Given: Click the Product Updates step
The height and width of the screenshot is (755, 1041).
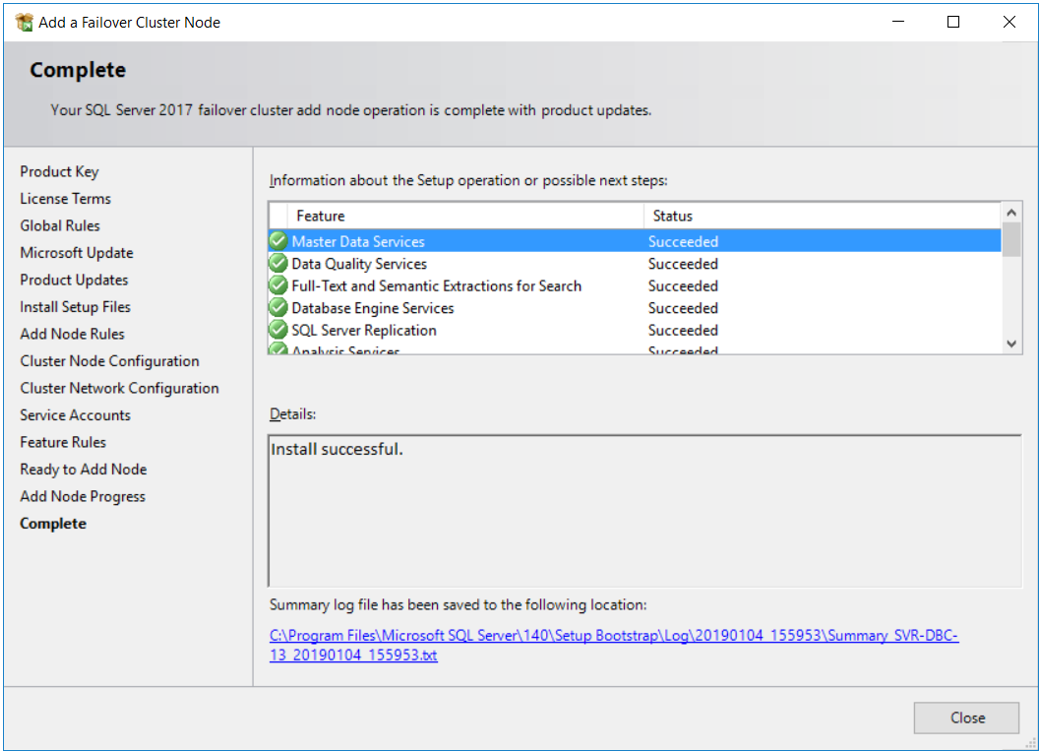Looking at the screenshot, I should coord(74,280).
